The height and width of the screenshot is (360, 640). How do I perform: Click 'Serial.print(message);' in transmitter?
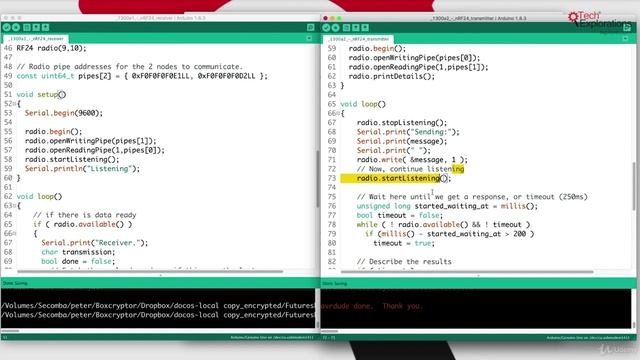pyautogui.click(x=402, y=141)
